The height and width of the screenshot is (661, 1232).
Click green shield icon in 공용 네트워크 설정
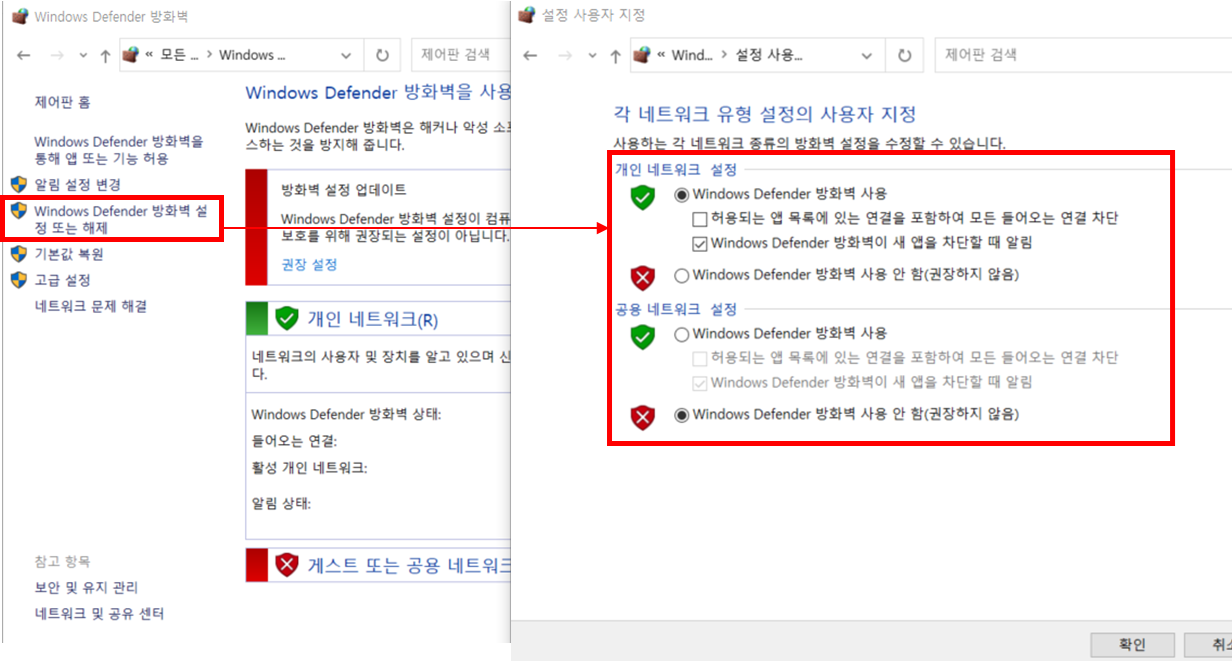coord(642,337)
